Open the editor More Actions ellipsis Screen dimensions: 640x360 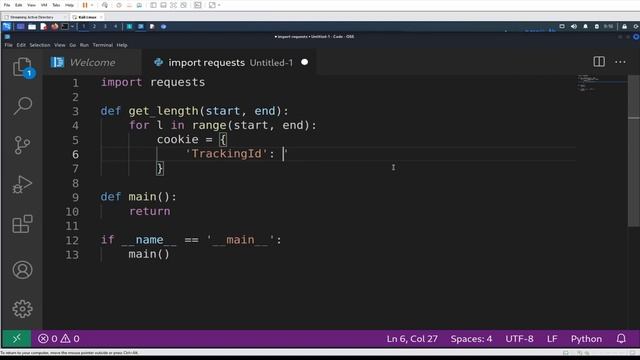[x=620, y=62]
